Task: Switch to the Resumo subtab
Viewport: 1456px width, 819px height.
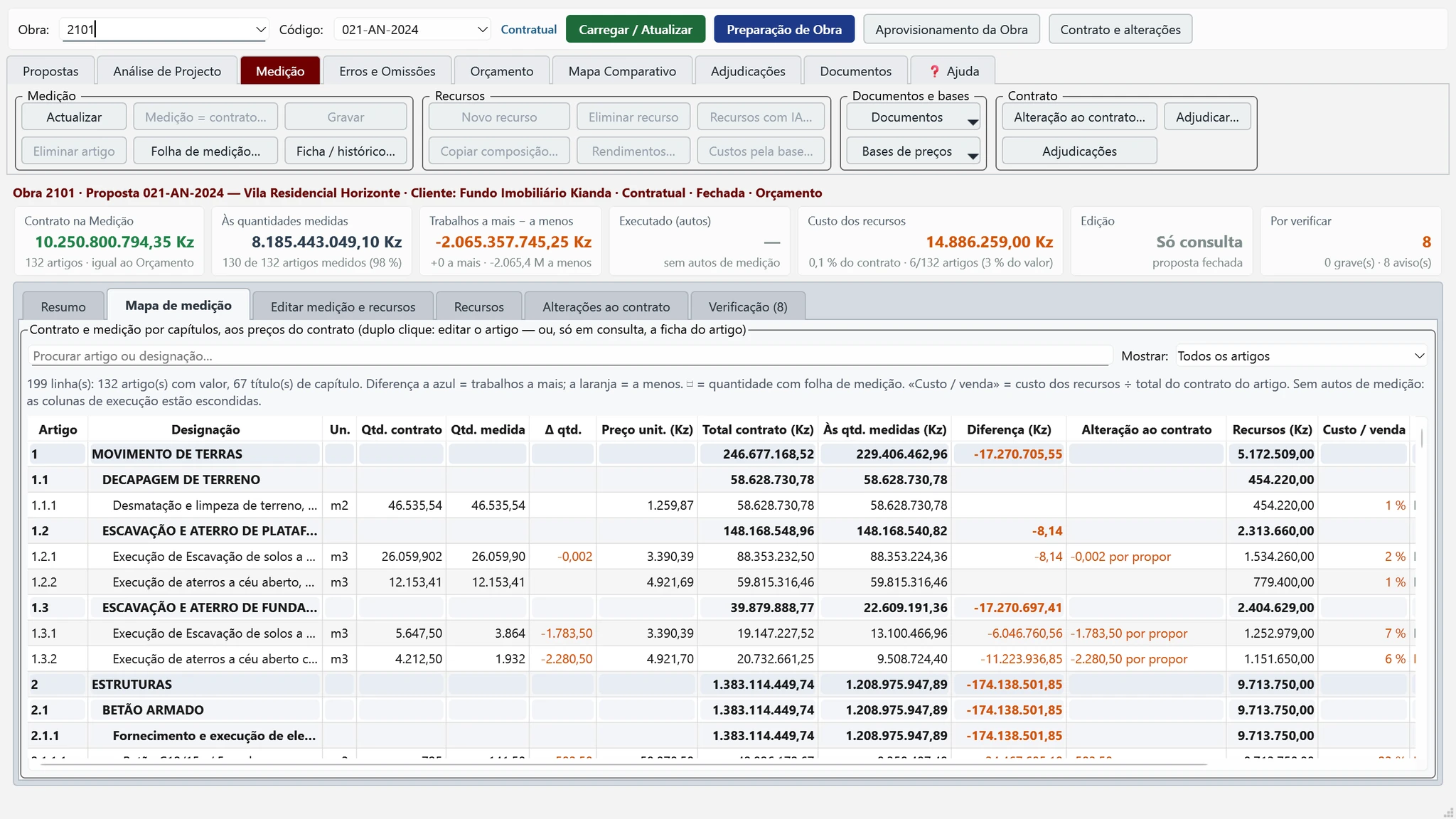Action: tap(63, 306)
